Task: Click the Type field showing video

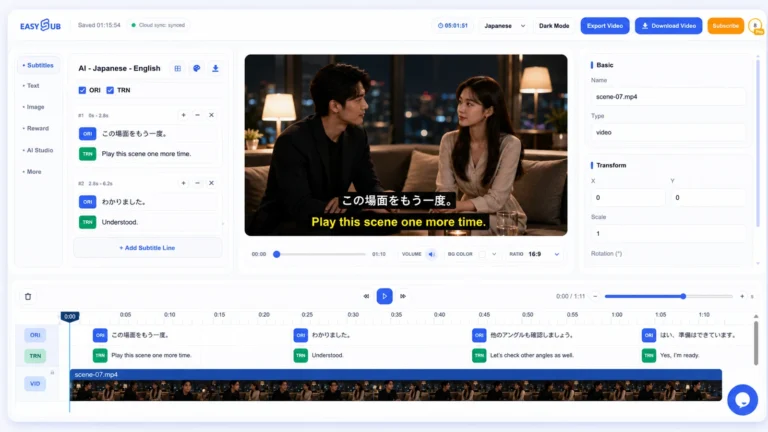Action: tap(668, 133)
